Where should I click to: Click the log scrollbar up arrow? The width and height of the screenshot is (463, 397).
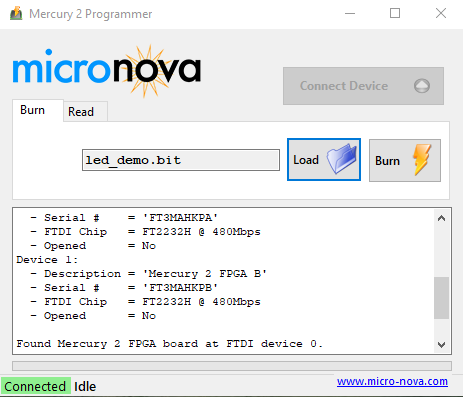point(442,218)
